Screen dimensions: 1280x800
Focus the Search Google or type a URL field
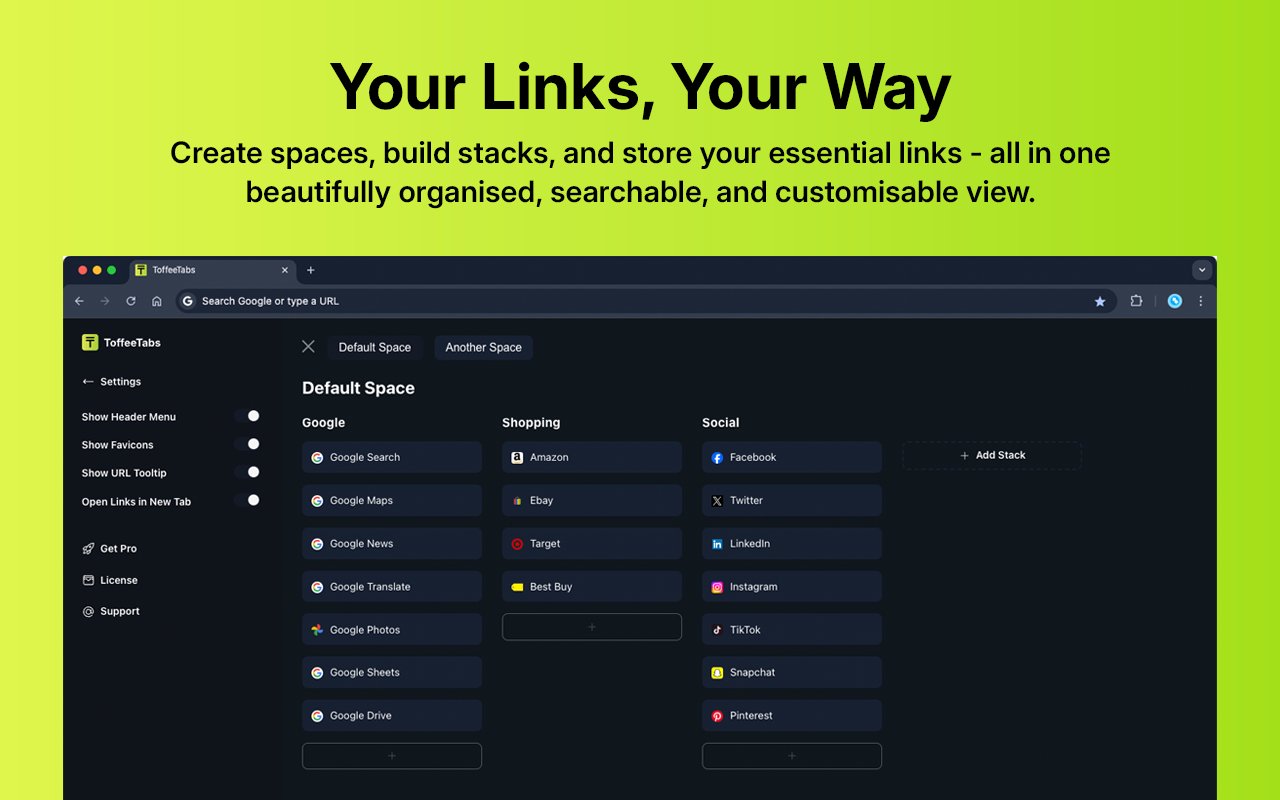tap(646, 301)
